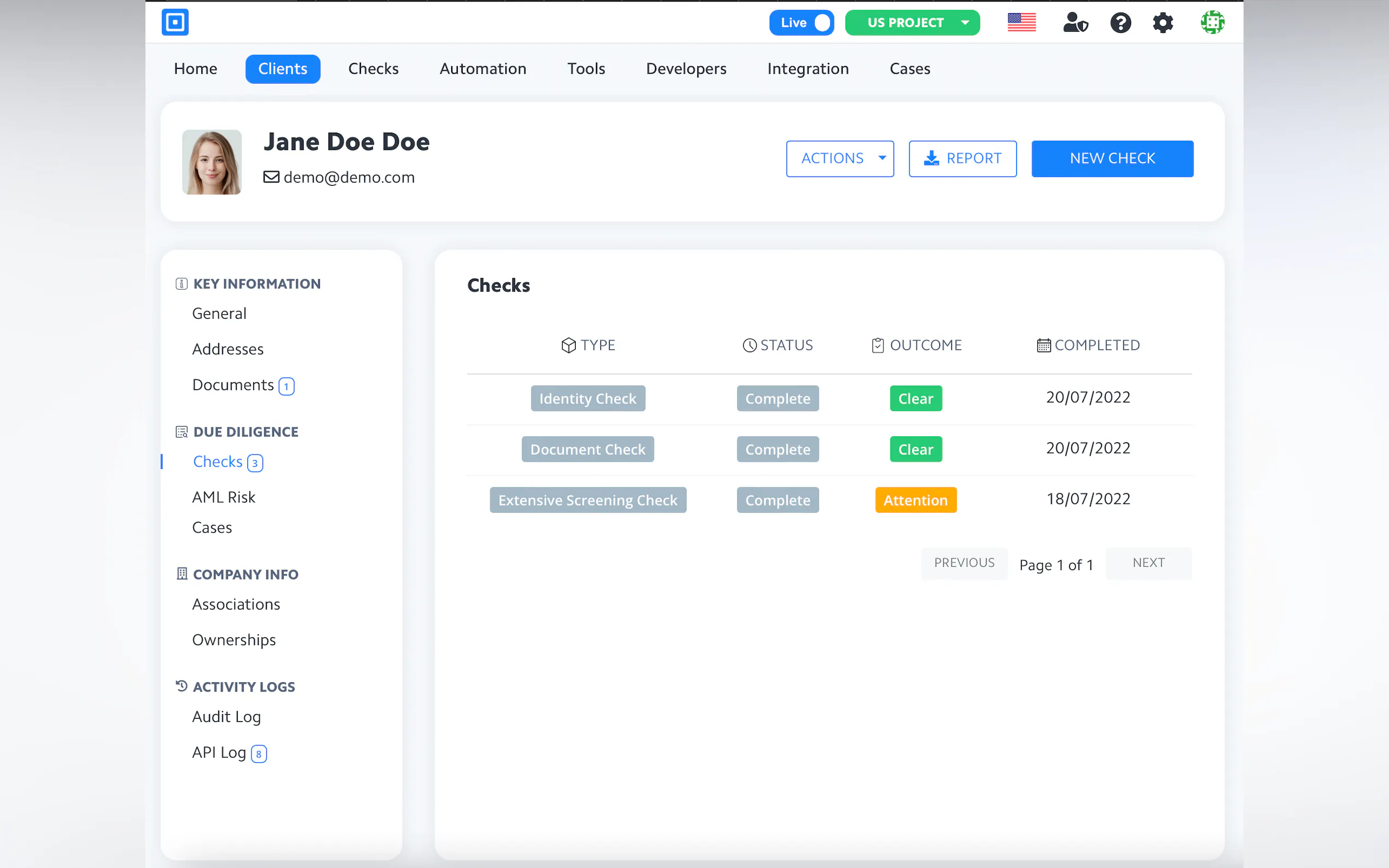1389x868 pixels.
Task: Download the client REPORT
Action: click(x=962, y=159)
